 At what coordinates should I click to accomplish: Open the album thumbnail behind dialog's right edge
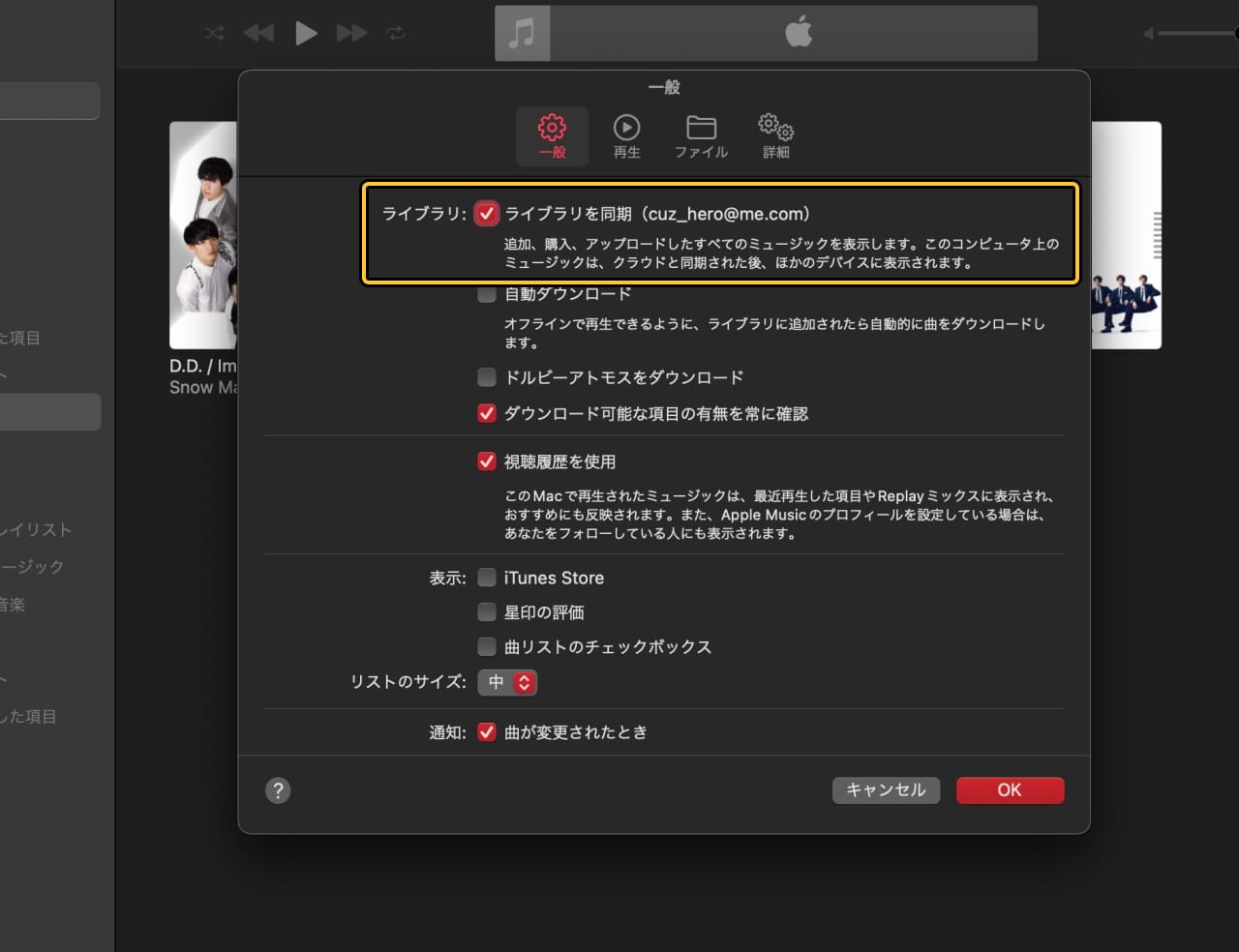[x=1126, y=235]
